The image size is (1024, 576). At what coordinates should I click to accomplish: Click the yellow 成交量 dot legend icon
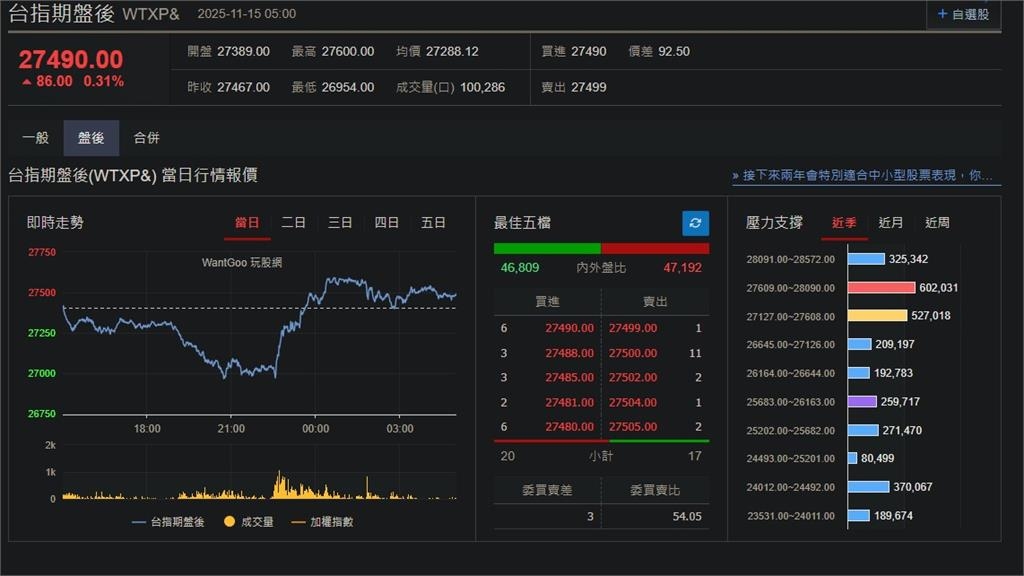(227, 520)
